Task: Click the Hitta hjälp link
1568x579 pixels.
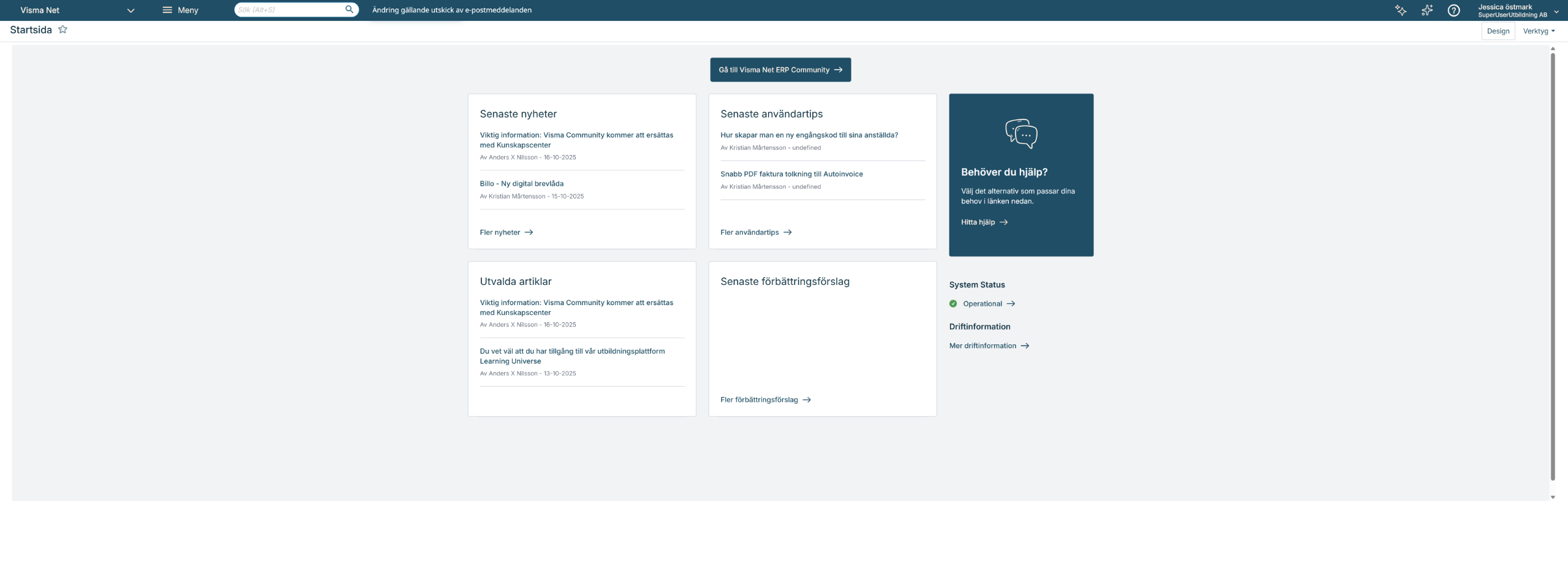Action: (x=984, y=222)
